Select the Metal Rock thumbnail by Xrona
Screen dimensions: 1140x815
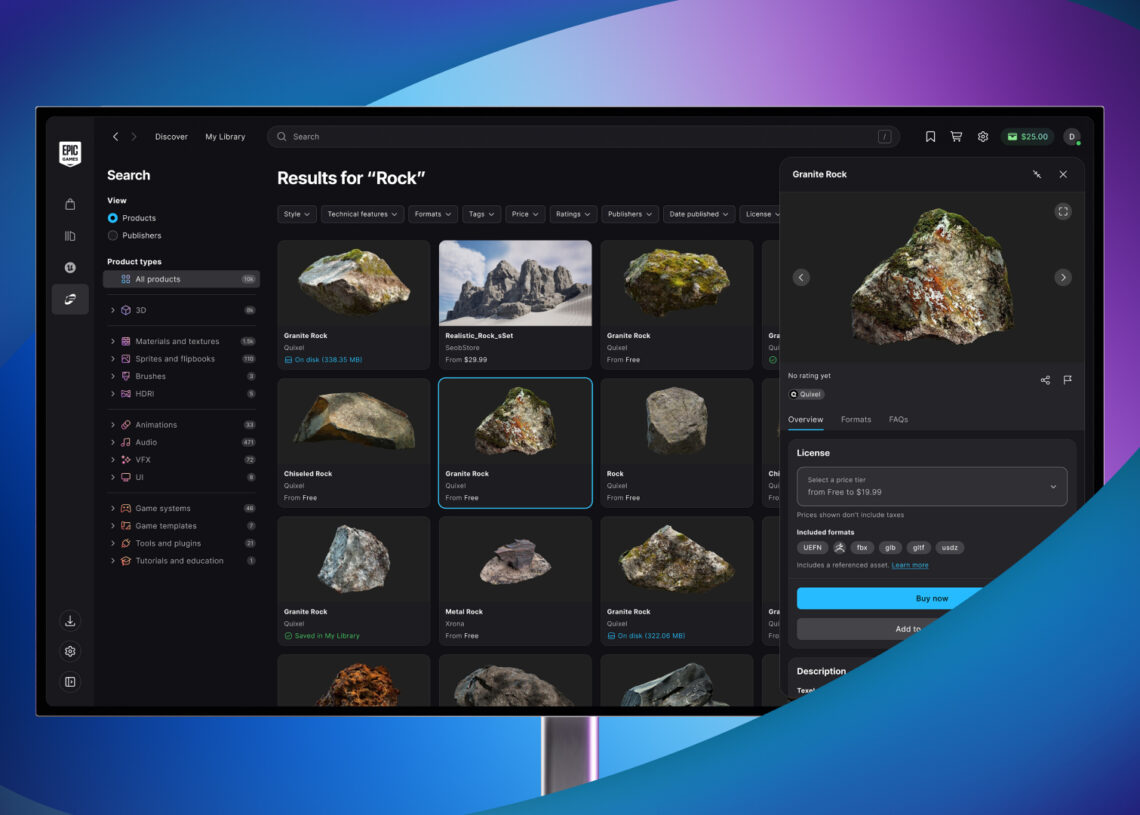point(515,558)
